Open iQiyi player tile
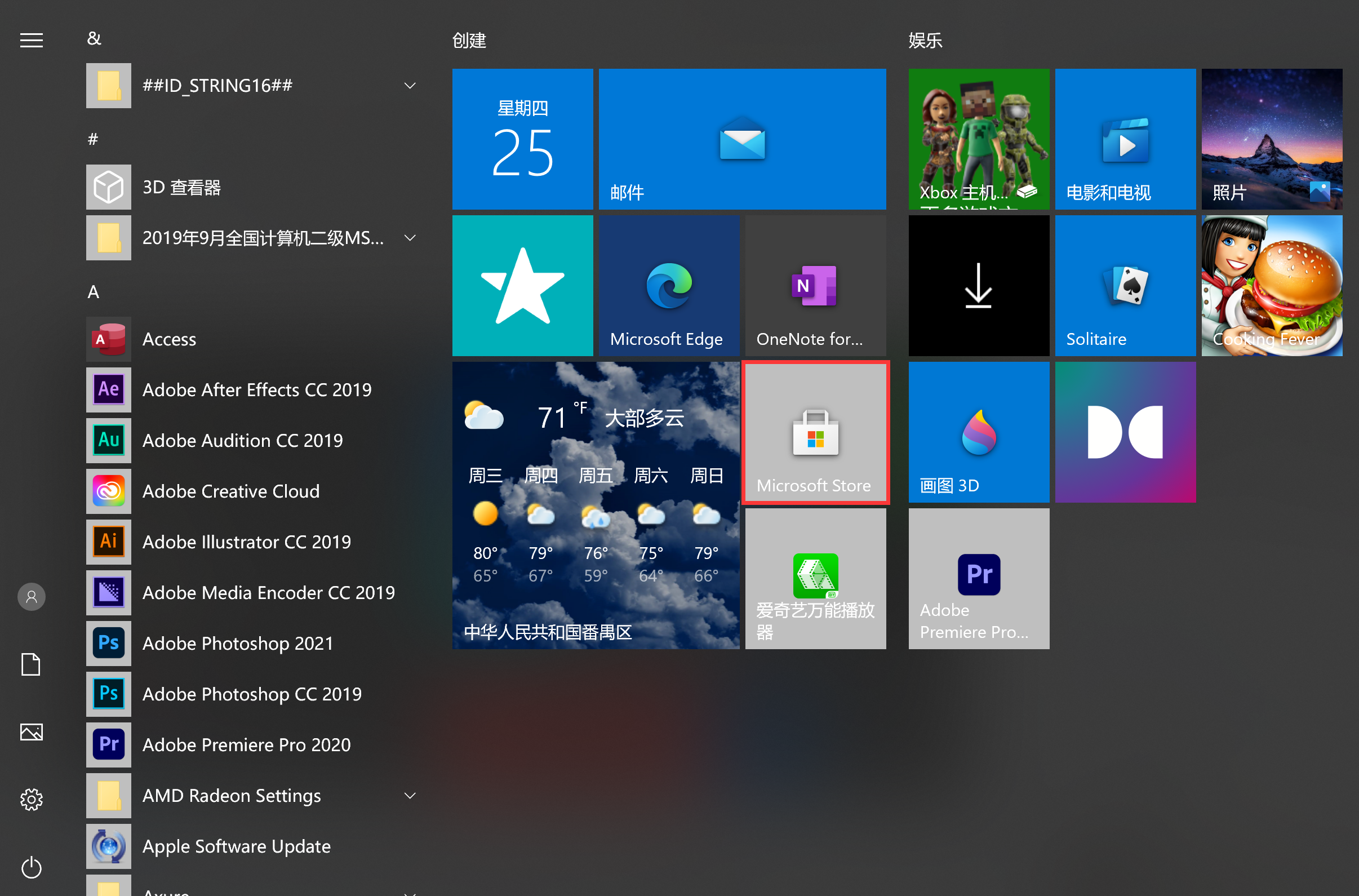The image size is (1359, 896). 815,578
